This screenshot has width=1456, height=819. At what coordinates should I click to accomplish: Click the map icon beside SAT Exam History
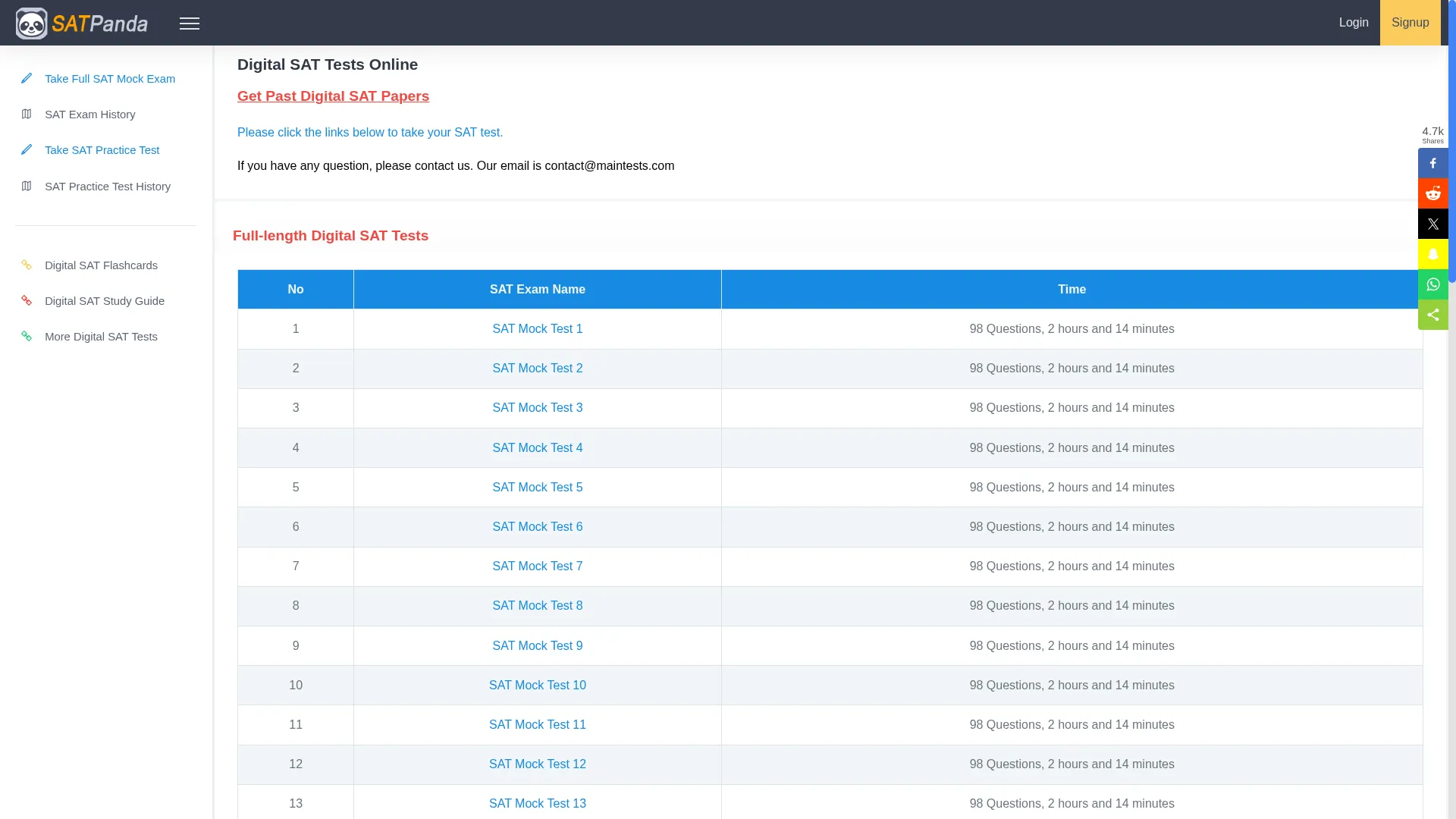pyautogui.click(x=27, y=114)
